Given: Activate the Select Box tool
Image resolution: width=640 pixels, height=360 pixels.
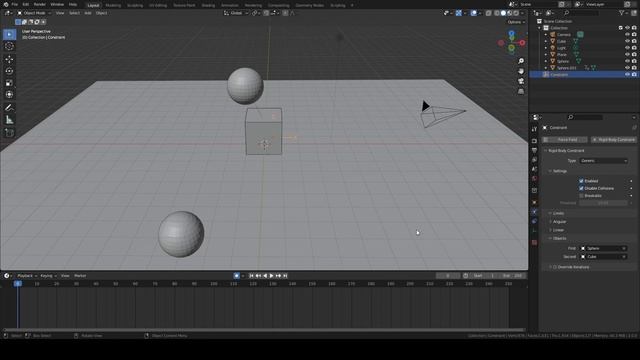Looking at the screenshot, I should [x=9, y=34].
